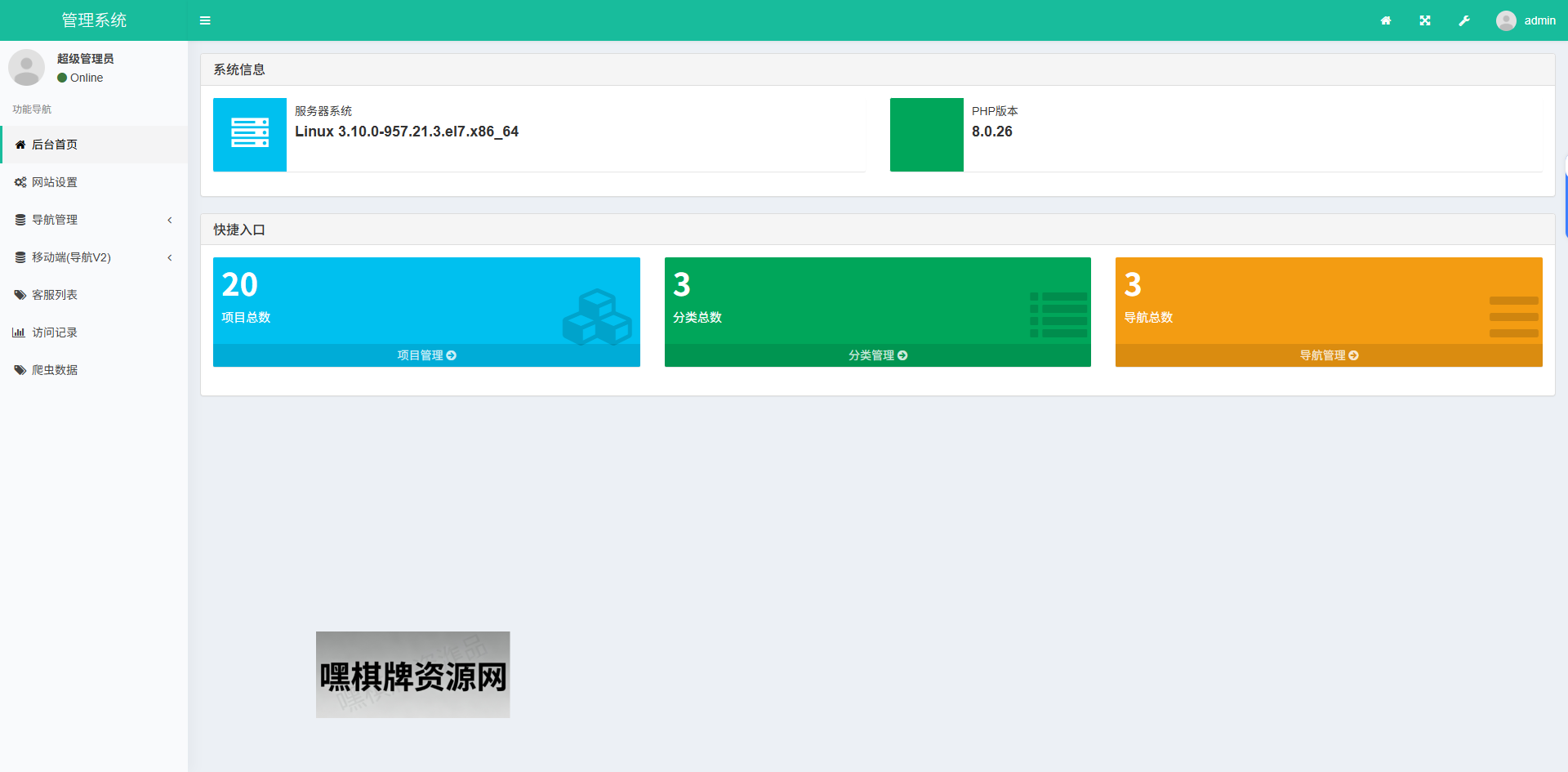Click the home icon in top bar
The image size is (1568, 772).
tap(1386, 20)
